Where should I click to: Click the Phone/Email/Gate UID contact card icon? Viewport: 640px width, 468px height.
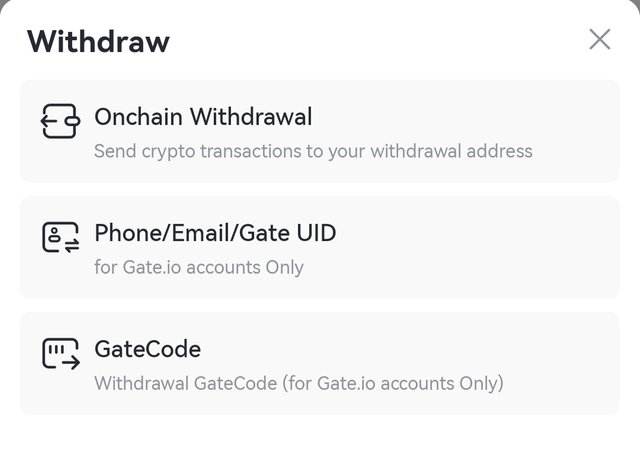61,237
